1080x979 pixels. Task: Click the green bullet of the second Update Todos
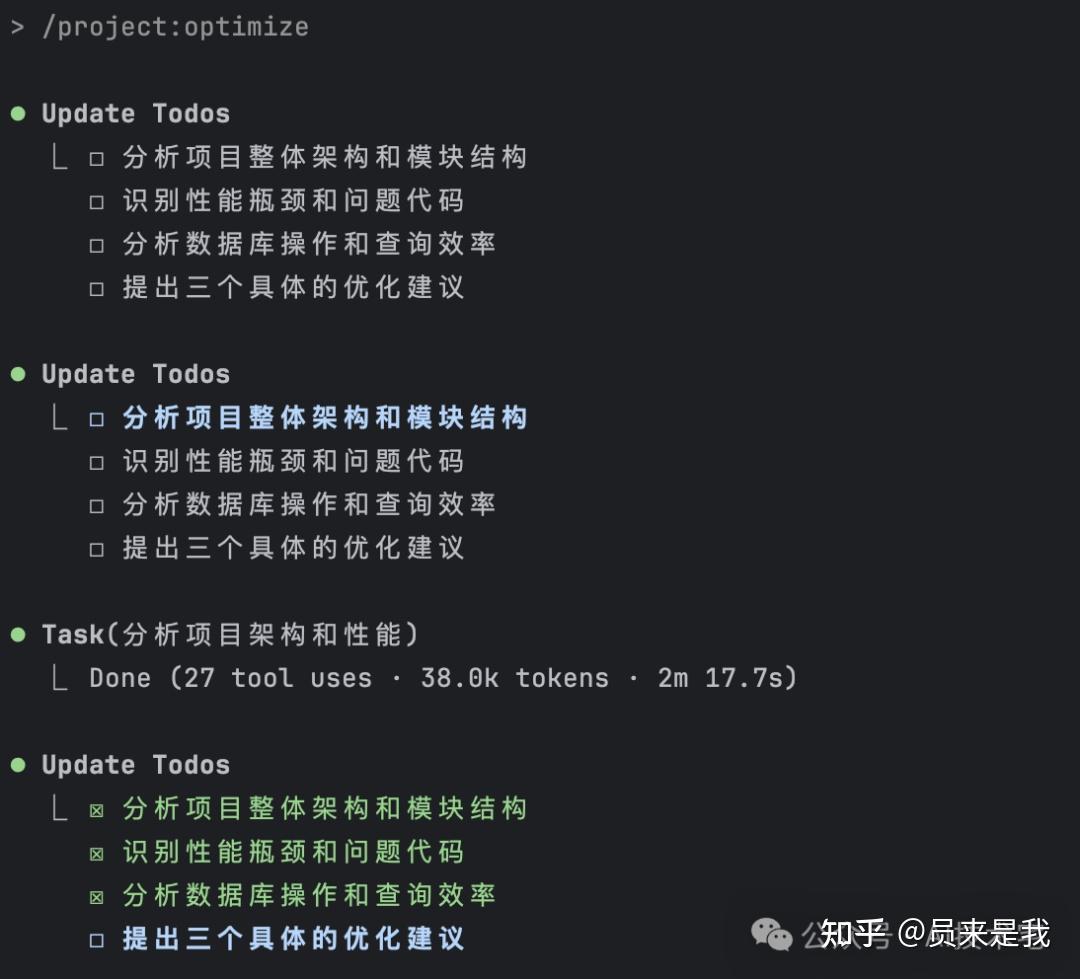coord(18,374)
